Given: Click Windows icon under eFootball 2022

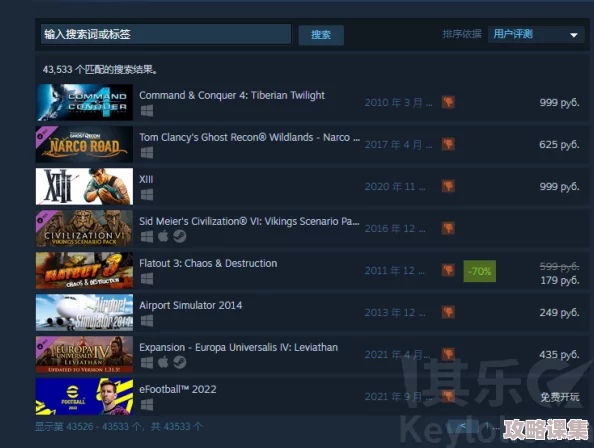Looking at the screenshot, I should pos(147,405).
